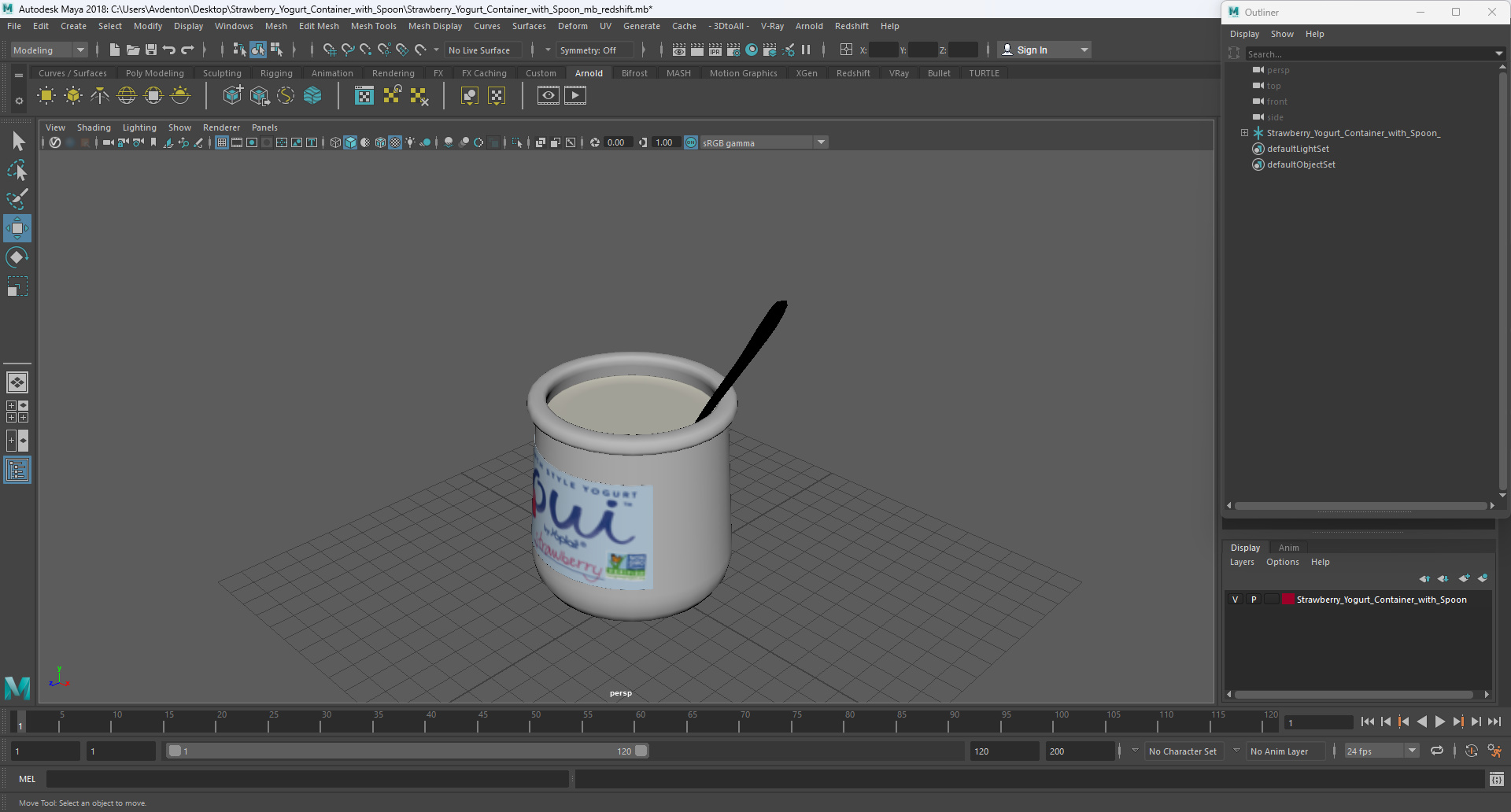
Task: Snap to grids icon
Action: click(x=329, y=50)
